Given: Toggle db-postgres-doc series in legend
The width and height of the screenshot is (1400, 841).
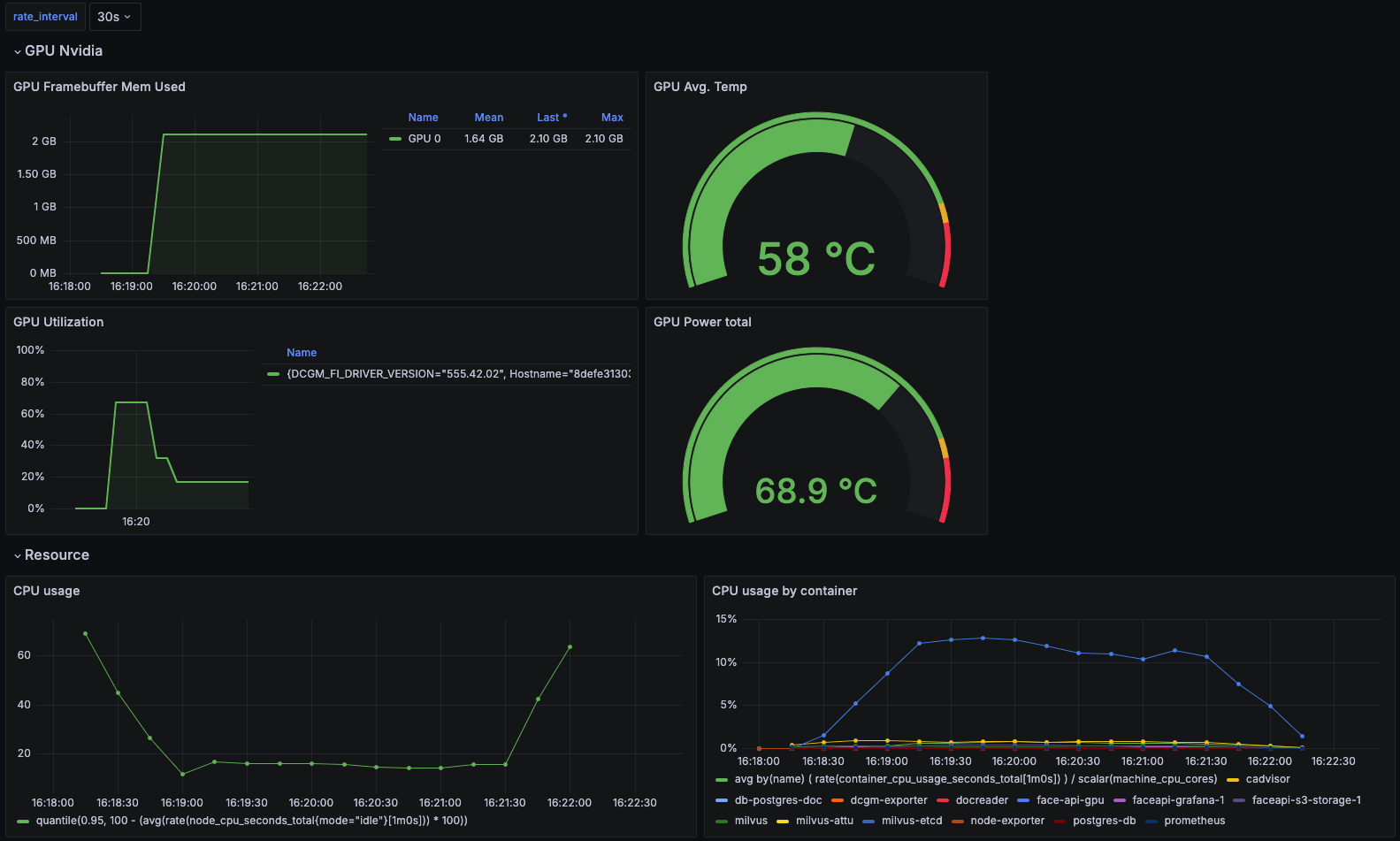Looking at the screenshot, I should point(778,800).
